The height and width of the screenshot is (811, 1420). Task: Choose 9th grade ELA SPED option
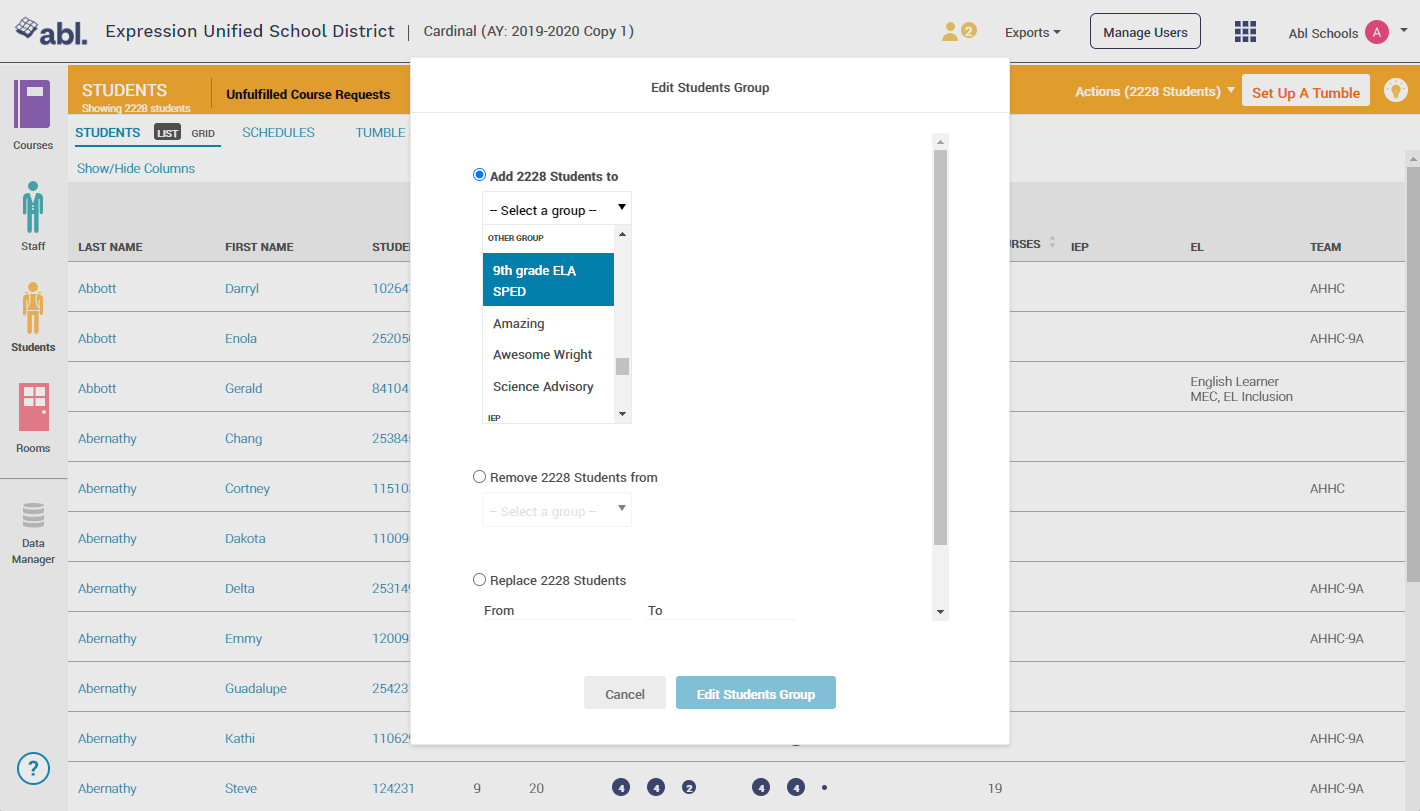click(x=548, y=280)
